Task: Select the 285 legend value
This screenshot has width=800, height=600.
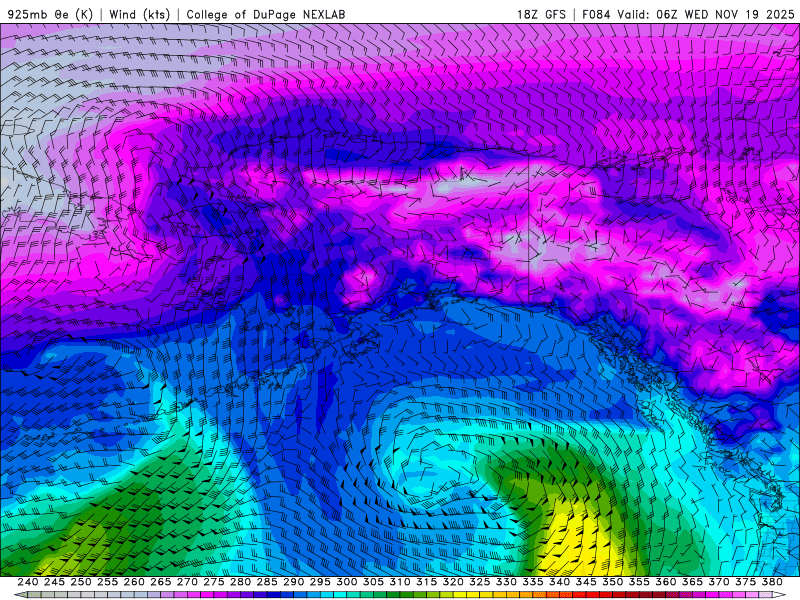Action: pos(267,582)
